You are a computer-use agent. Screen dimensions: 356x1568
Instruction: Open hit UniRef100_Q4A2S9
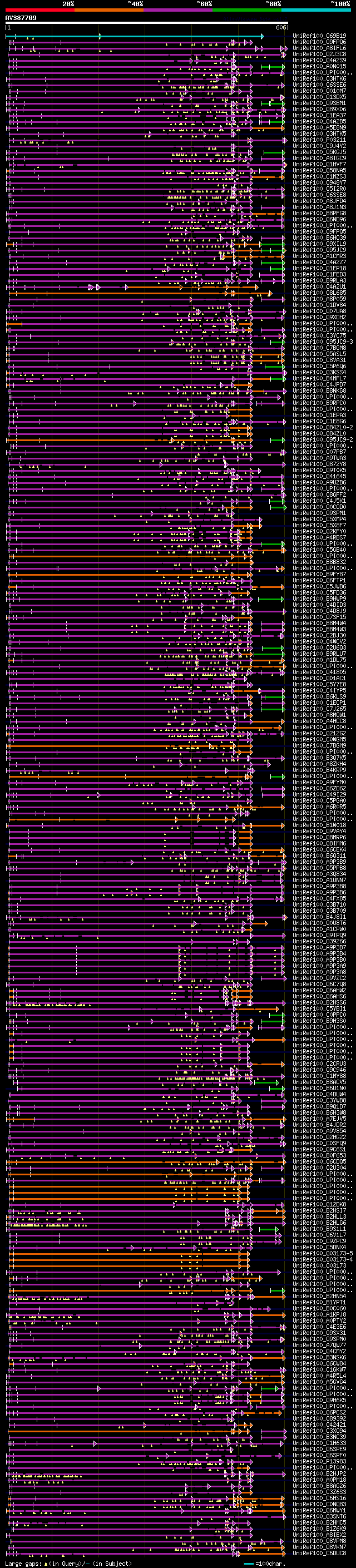point(319,60)
